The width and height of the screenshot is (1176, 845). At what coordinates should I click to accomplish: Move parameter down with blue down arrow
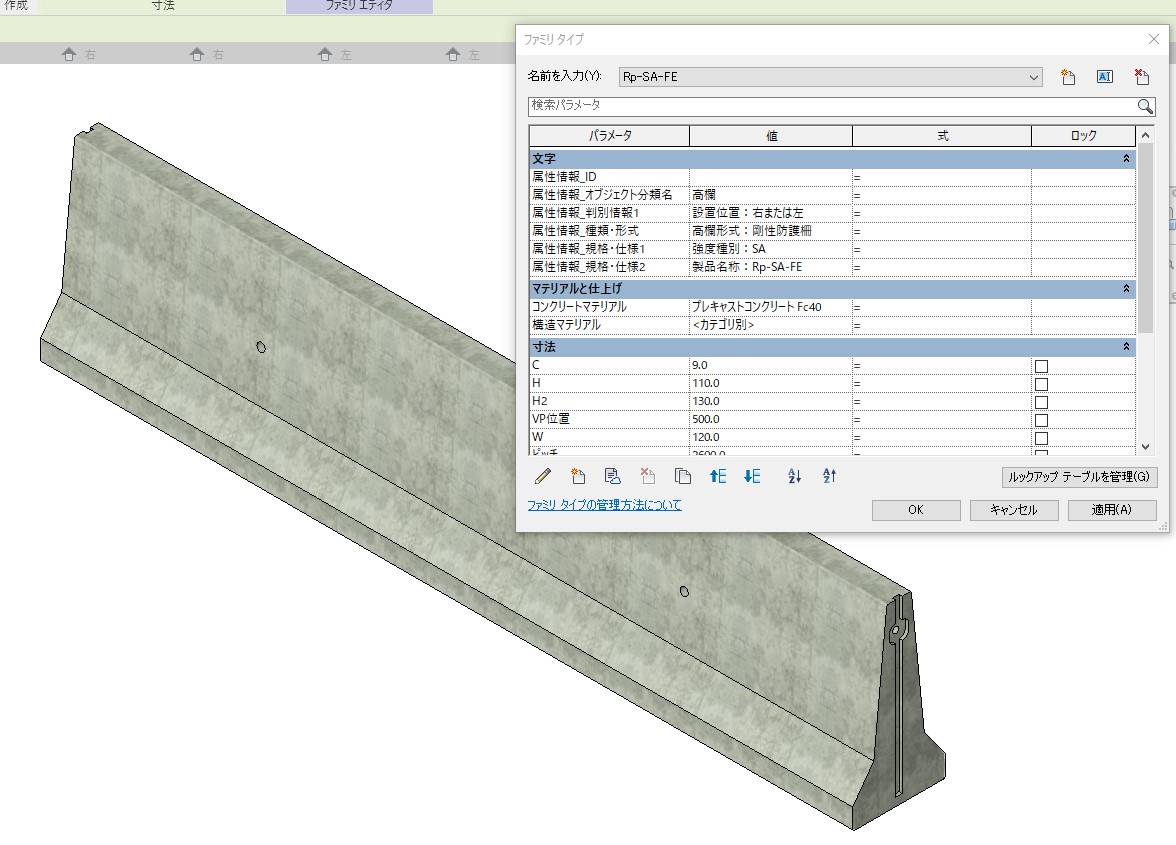(x=752, y=477)
